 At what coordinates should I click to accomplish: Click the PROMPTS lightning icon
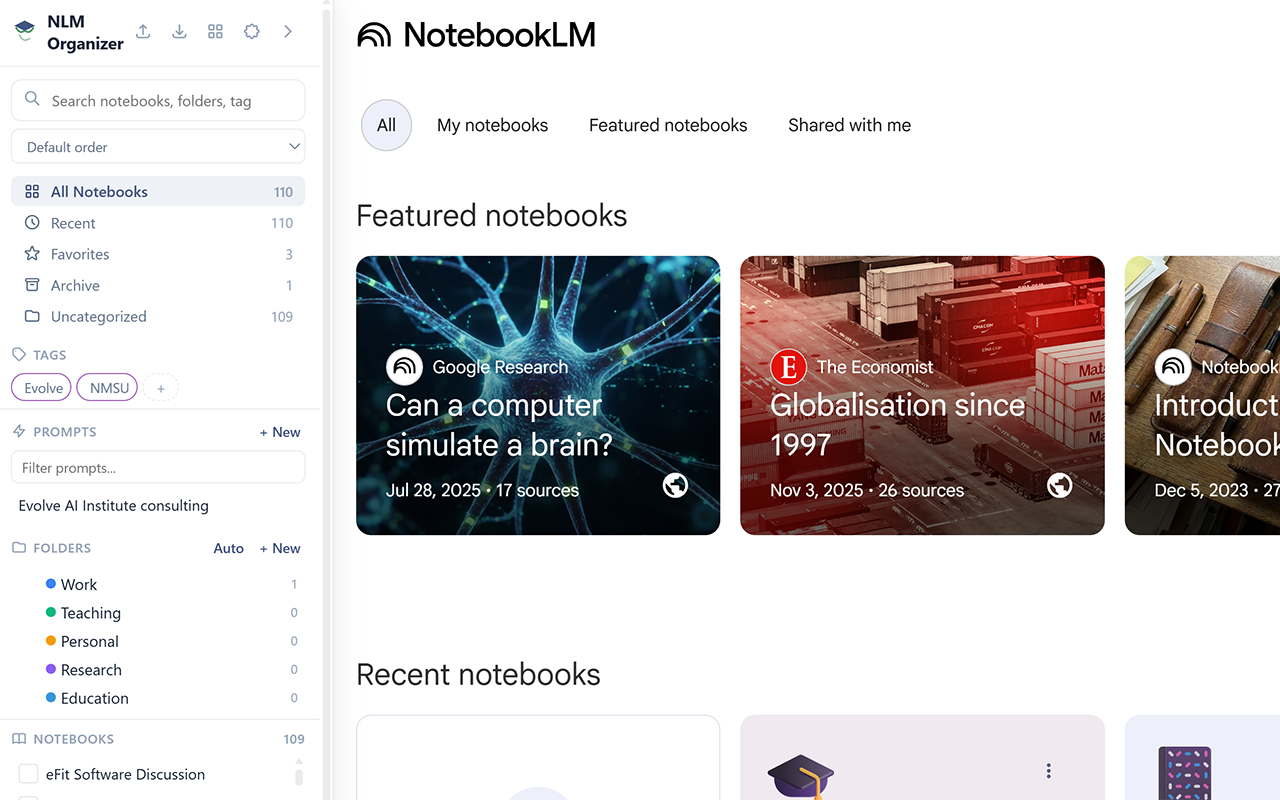coord(19,431)
